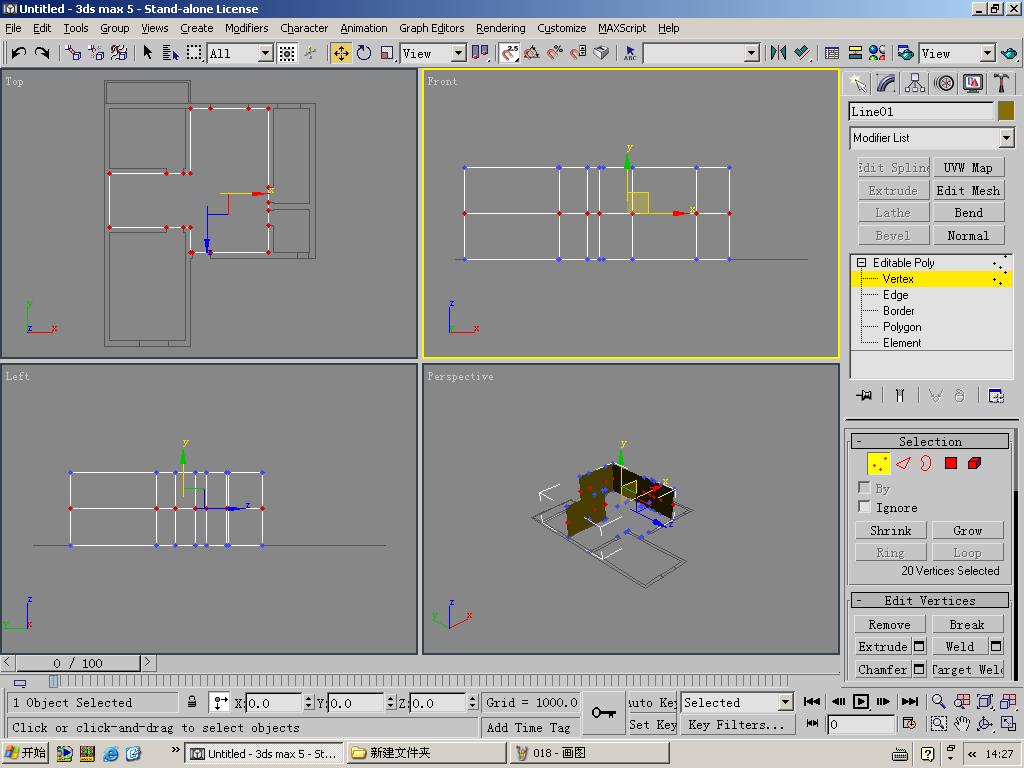This screenshot has width=1024, height=768.
Task: Open the Reference Coordinate System View dropdown
Action: tap(458, 54)
